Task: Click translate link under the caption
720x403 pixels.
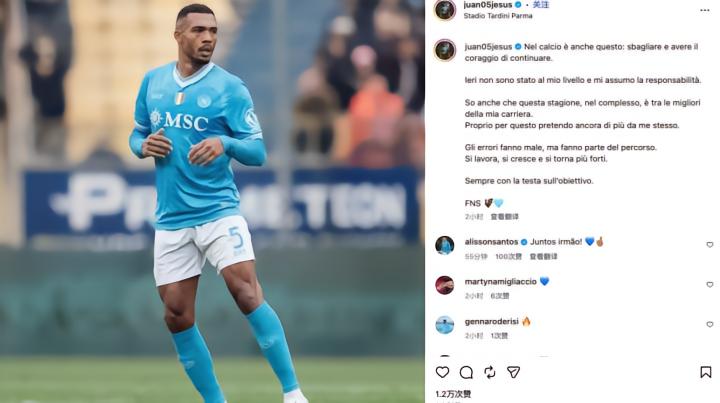Action: pyautogui.click(x=504, y=217)
